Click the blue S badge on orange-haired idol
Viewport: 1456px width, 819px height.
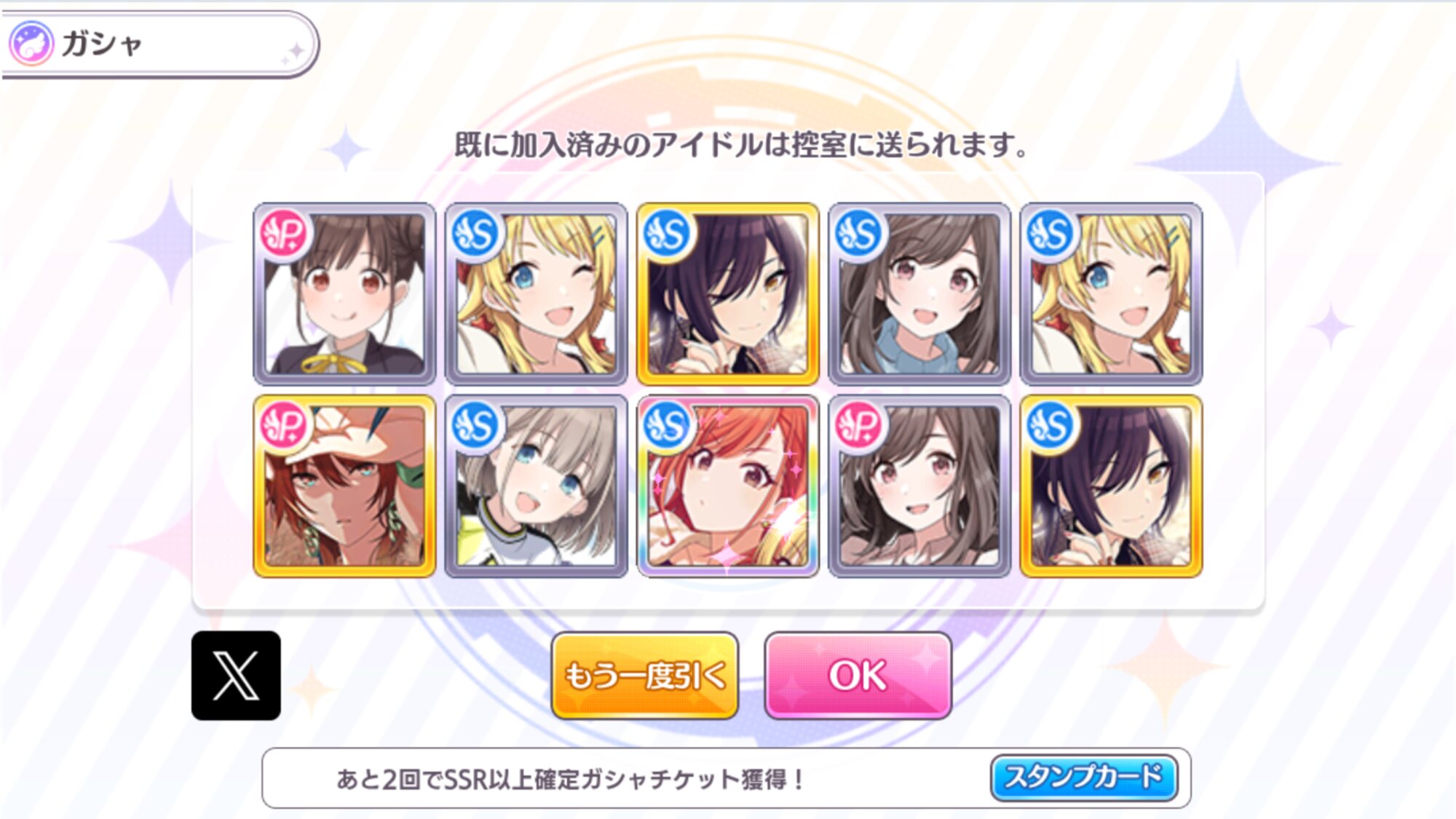click(x=668, y=426)
